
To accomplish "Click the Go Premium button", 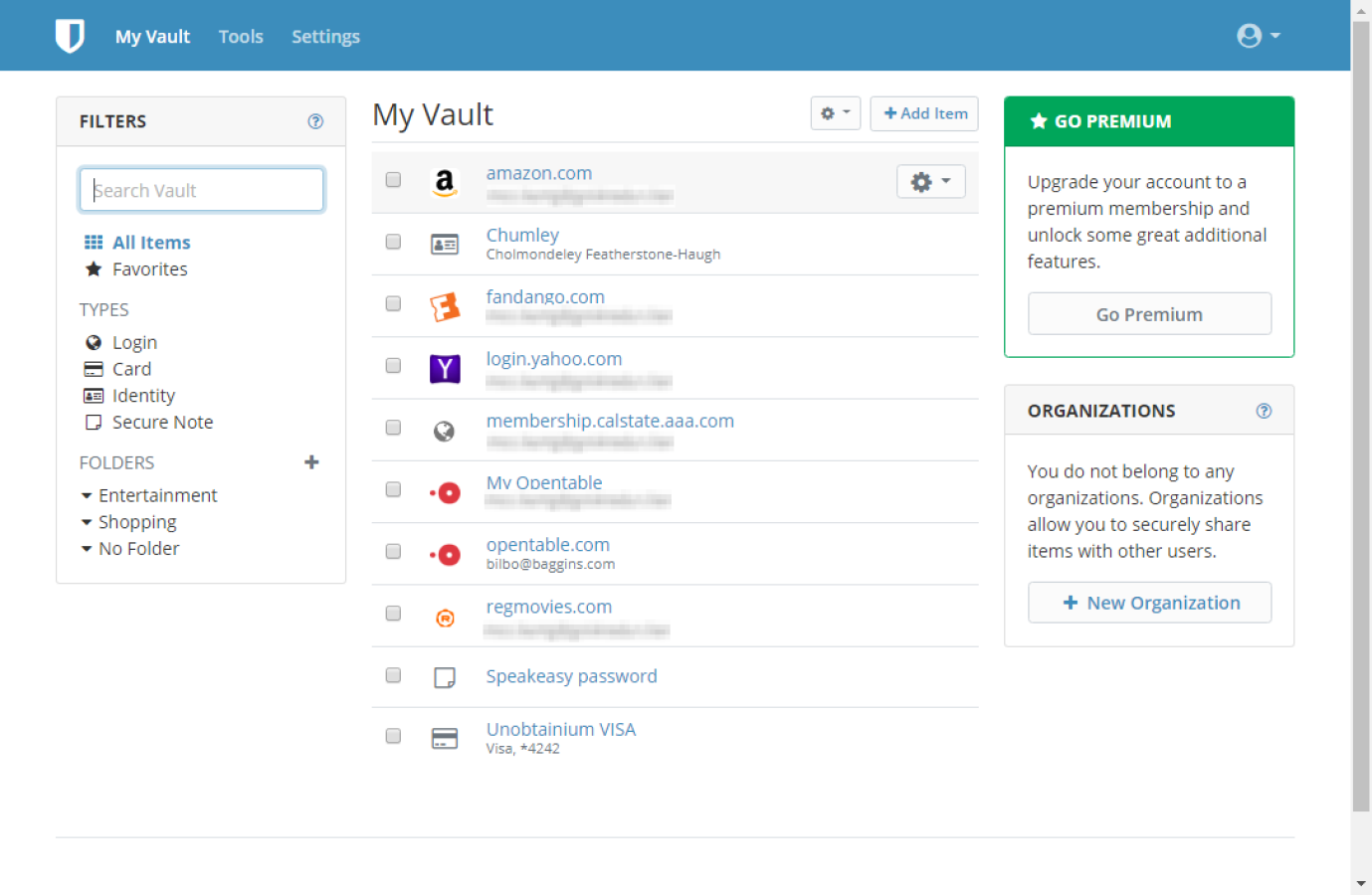I will tap(1149, 314).
